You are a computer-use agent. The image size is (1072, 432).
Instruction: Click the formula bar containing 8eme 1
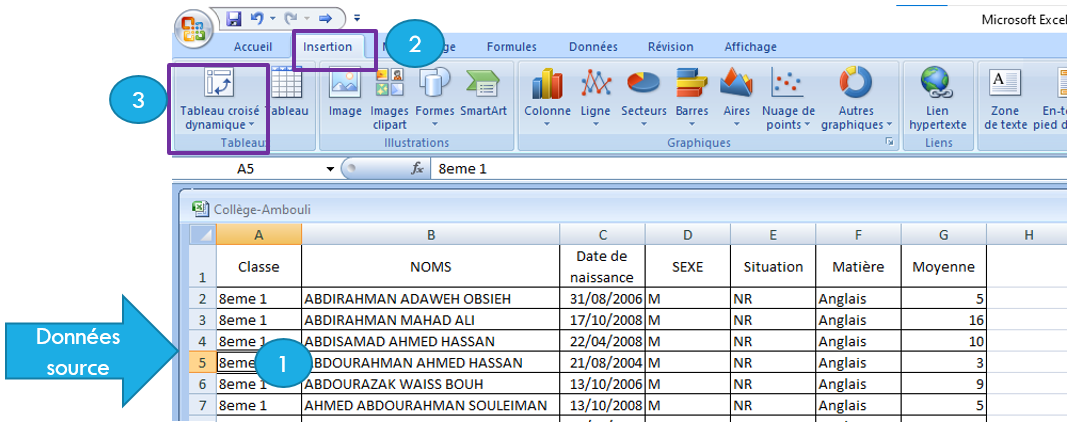[x=749, y=169]
